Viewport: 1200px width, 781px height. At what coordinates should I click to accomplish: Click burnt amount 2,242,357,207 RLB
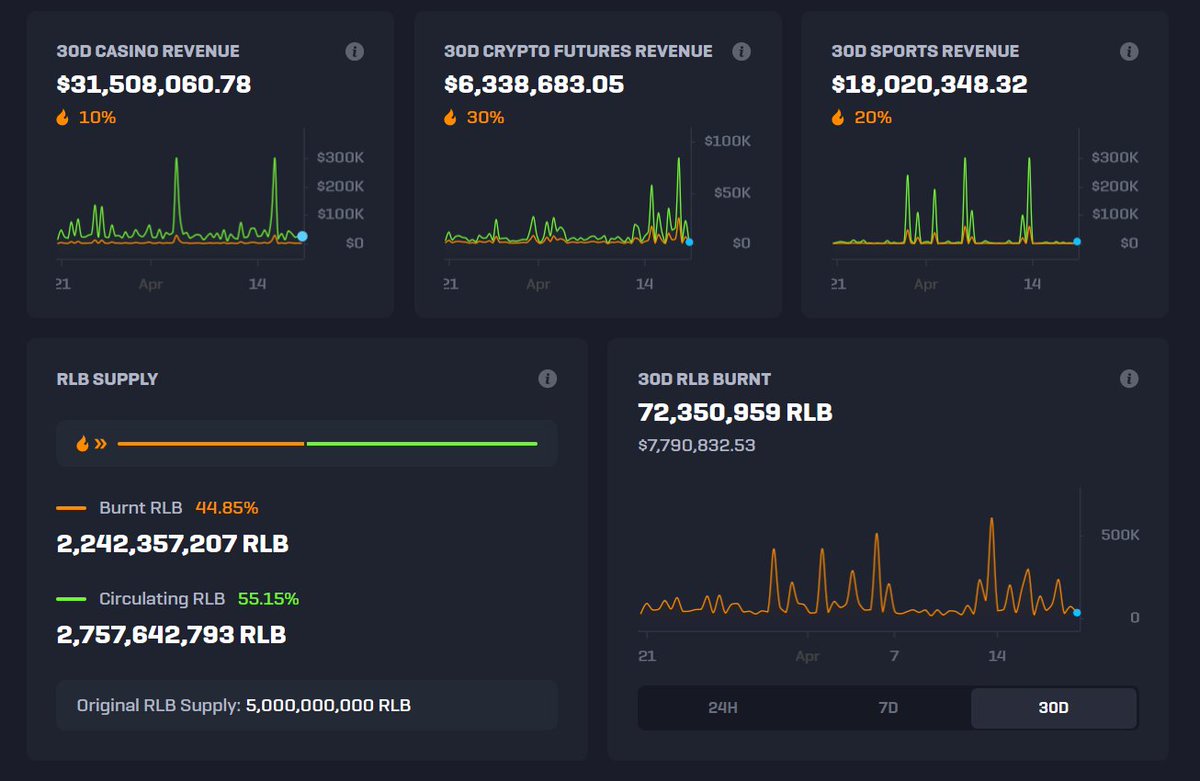pos(172,544)
